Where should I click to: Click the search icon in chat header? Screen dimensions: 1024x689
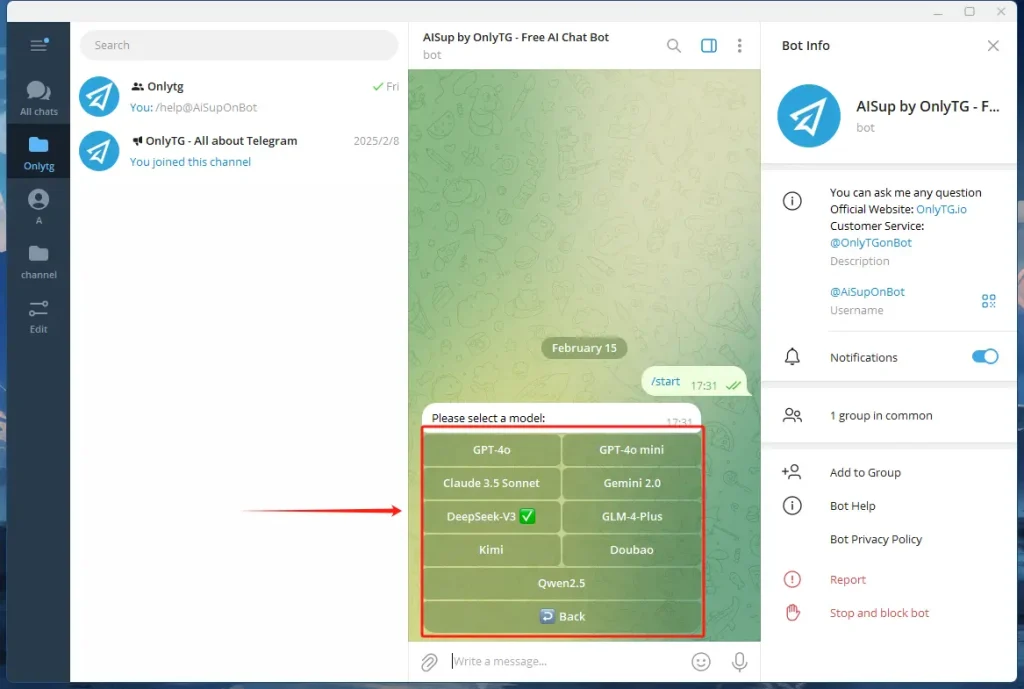[x=673, y=45]
